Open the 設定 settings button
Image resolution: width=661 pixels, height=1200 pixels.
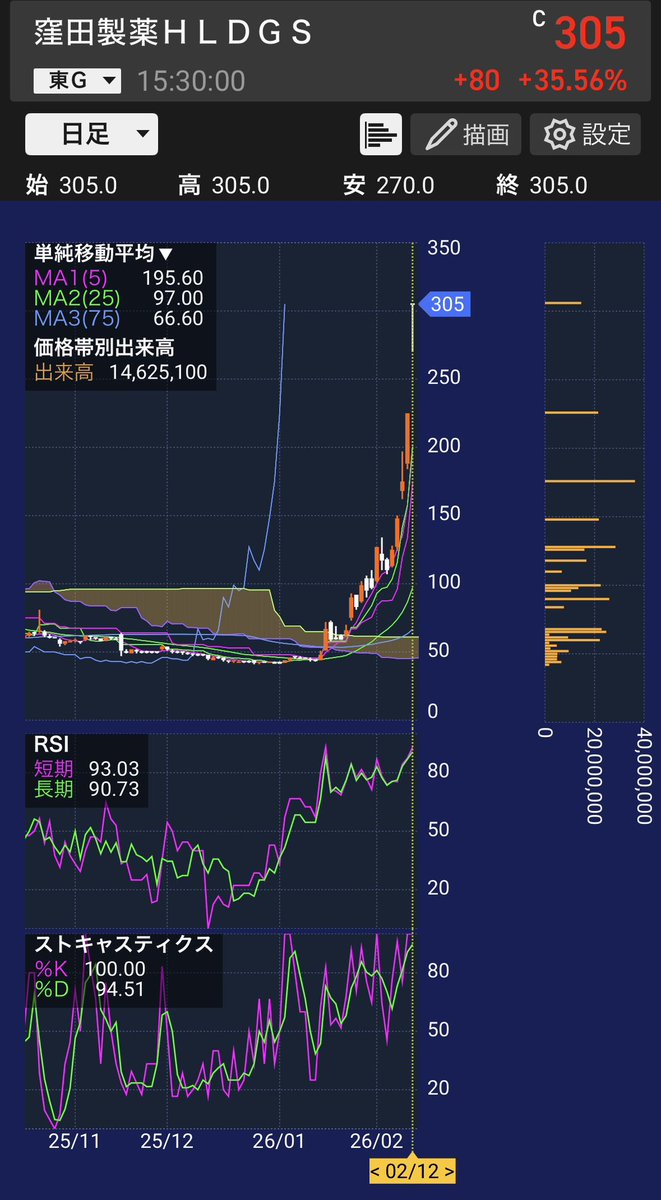[x=585, y=134]
